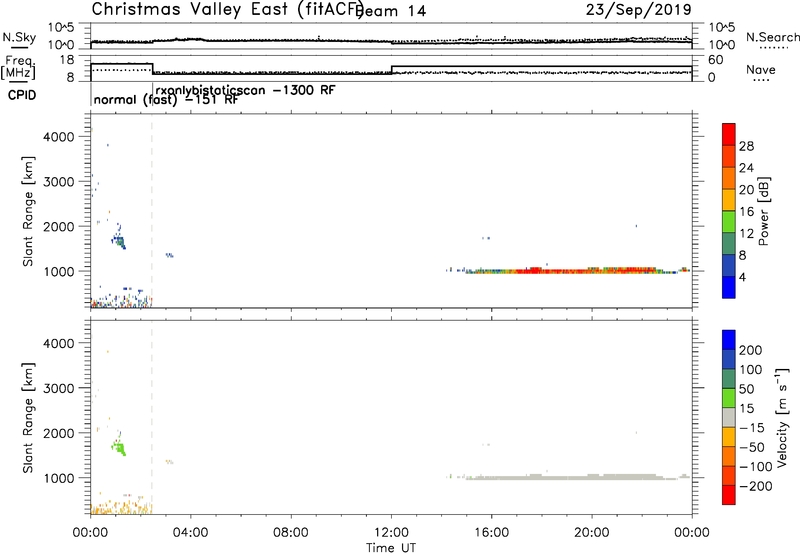Screen dimensions: 800x554
Task: Click the 'Power [dB]' colorbar label
Action: 763,211
